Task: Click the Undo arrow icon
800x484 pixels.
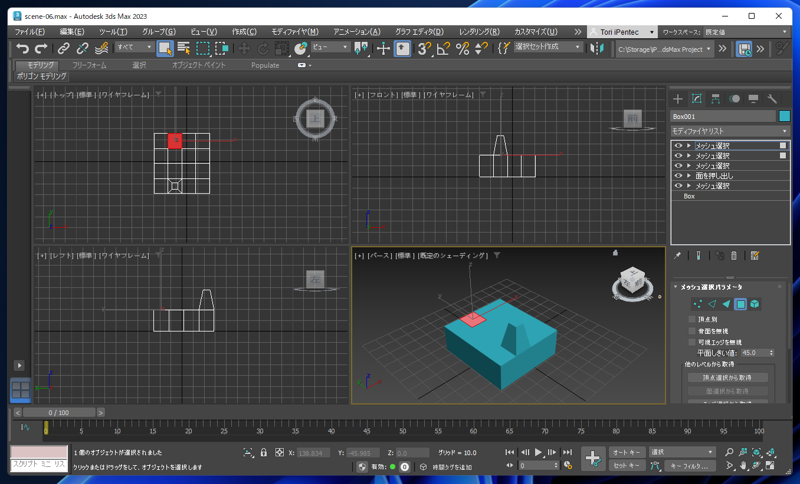Action: (x=22, y=48)
